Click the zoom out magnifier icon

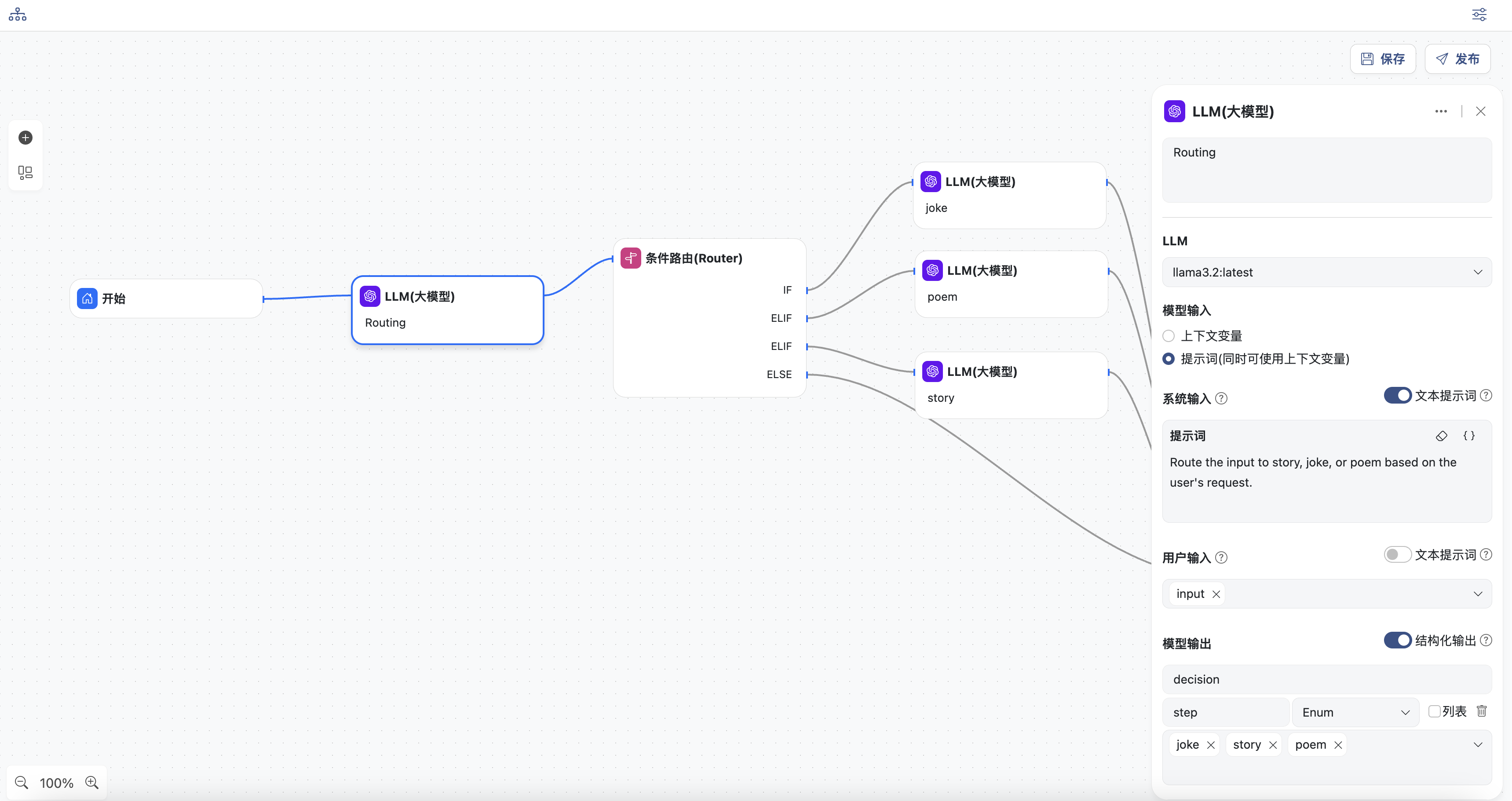click(x=22, y=782)
